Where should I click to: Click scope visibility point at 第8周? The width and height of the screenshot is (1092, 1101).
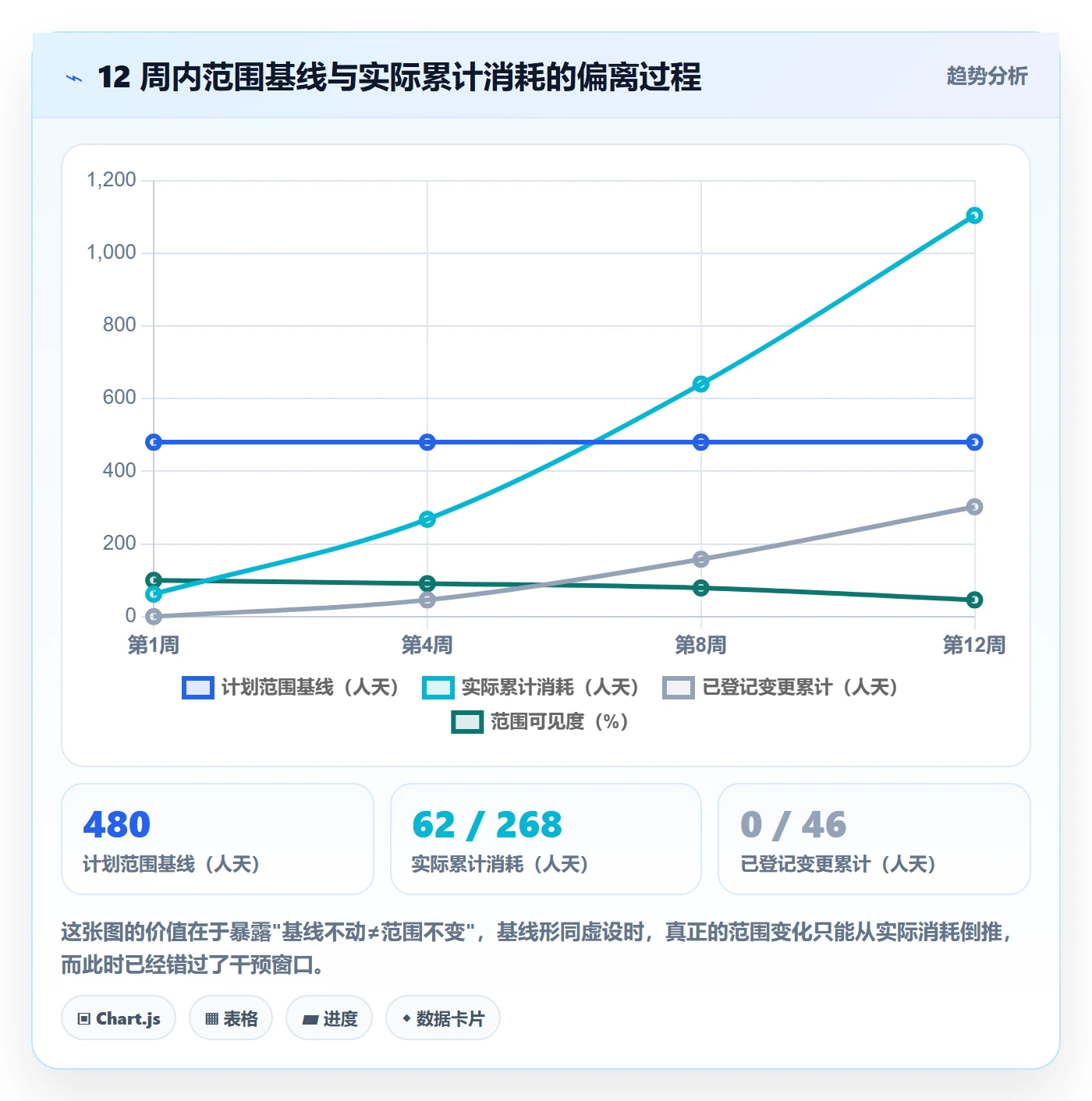click(700, 587)
